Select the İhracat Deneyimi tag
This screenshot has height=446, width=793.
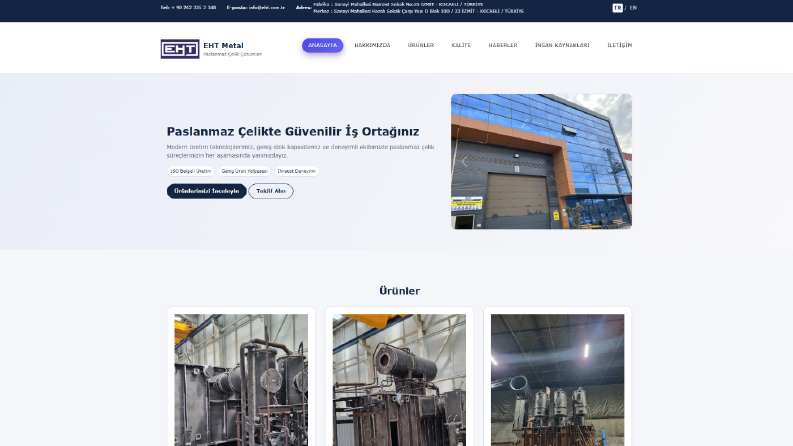point(296,171)
